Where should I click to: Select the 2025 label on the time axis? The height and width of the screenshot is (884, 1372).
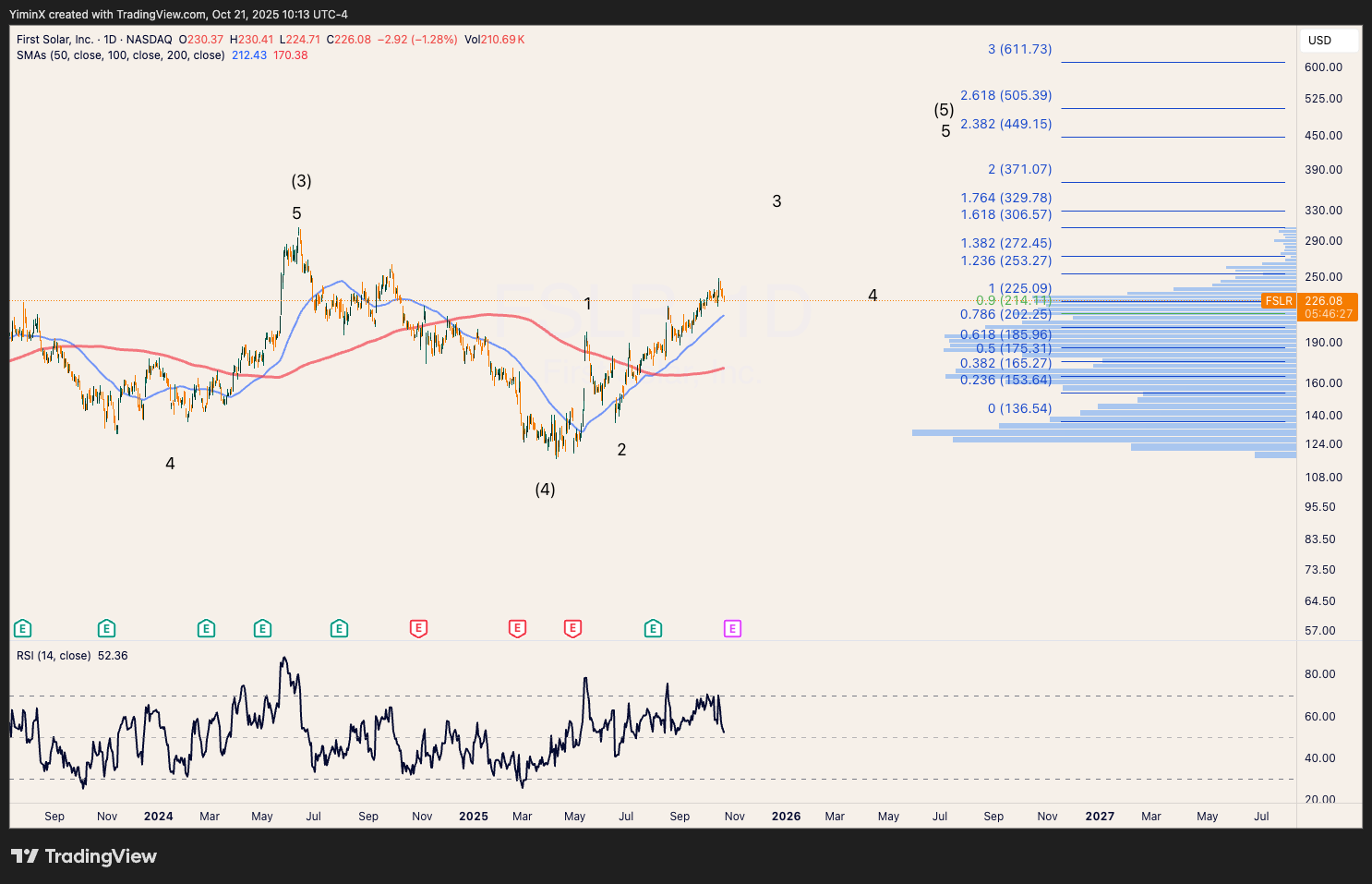(474, 817)
